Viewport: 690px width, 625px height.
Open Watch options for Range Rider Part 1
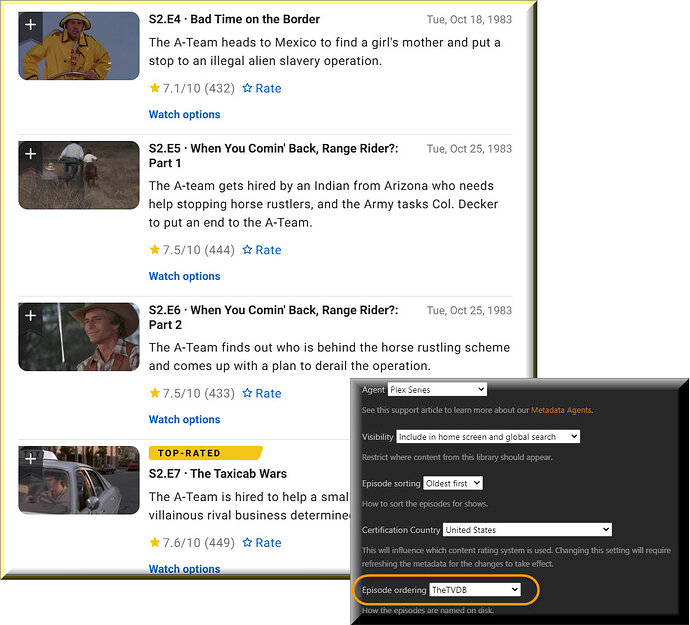184,276
